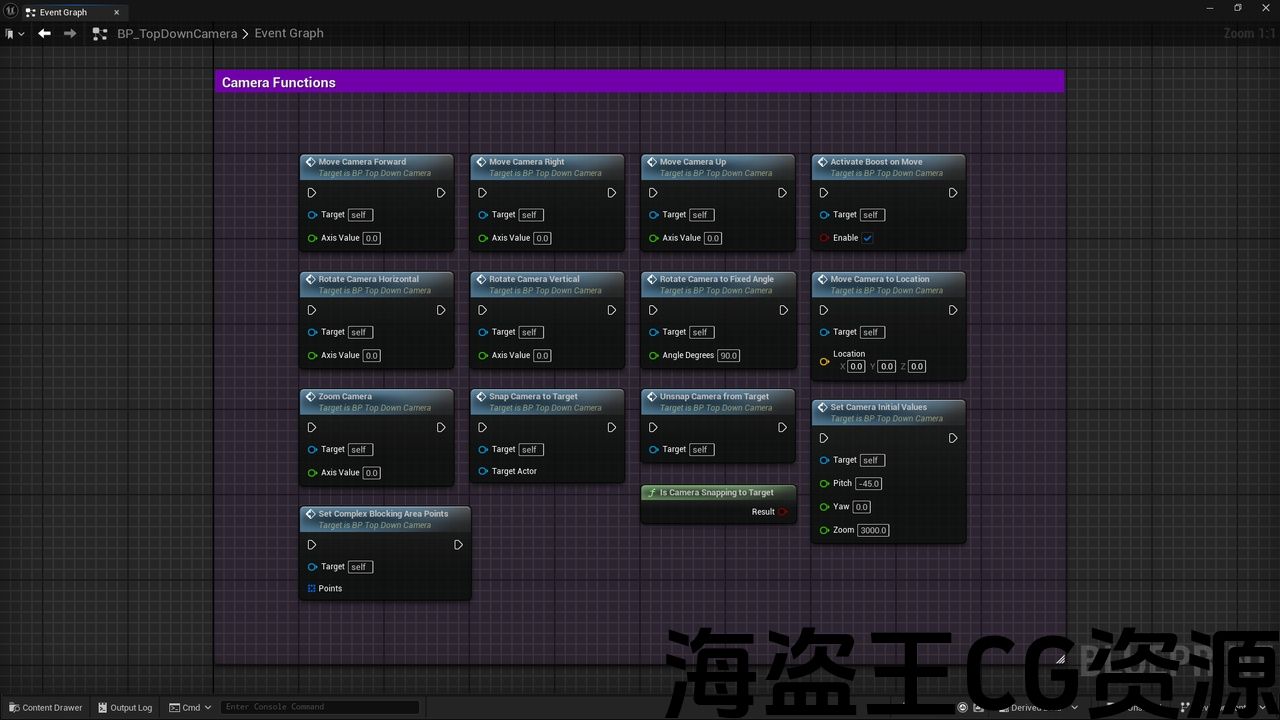
Task: Click yellow Location vector pin
Action: 824,361
